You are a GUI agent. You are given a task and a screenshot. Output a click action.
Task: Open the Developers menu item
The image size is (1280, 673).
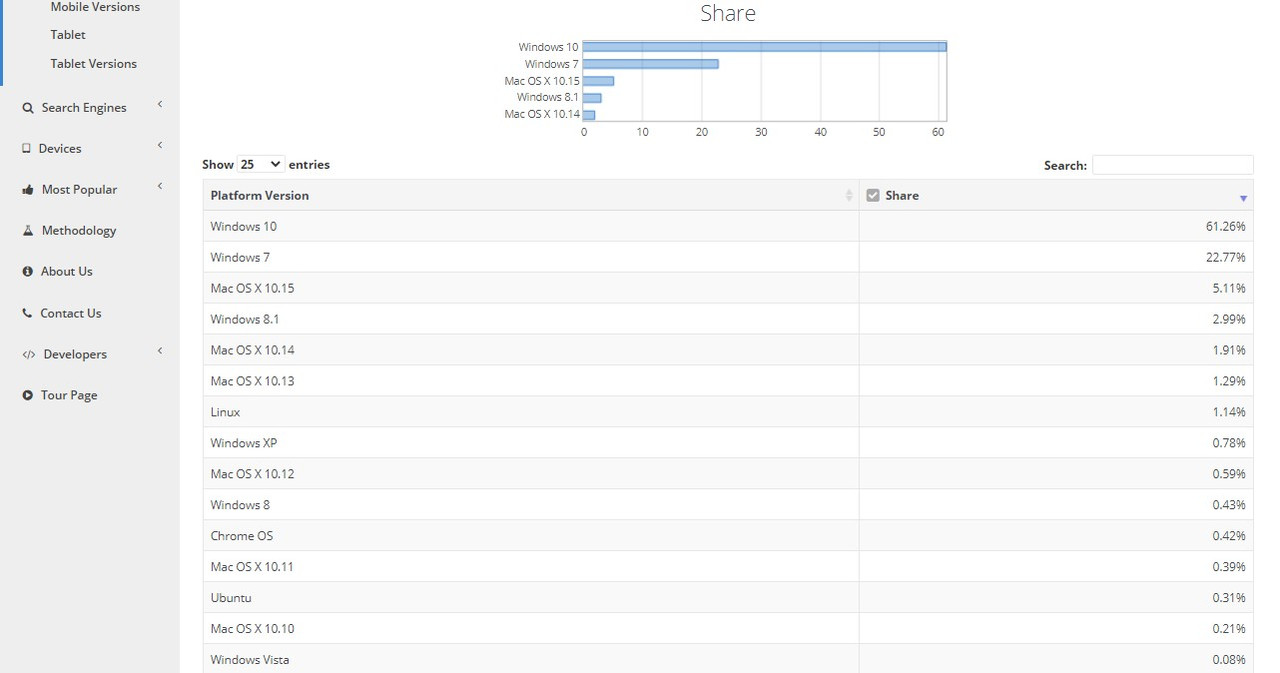pyautogui.click(x=75, y=354)
